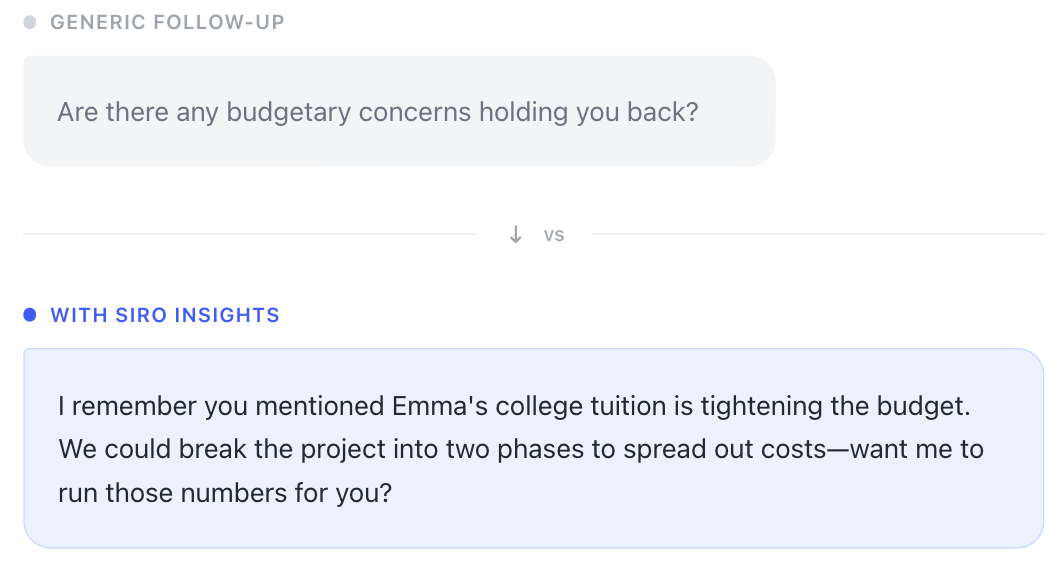Click the blue dot beside With Siro Insights
Image resolution: width=1060 pixels, height=562 pixels.
tap(30, 315)
